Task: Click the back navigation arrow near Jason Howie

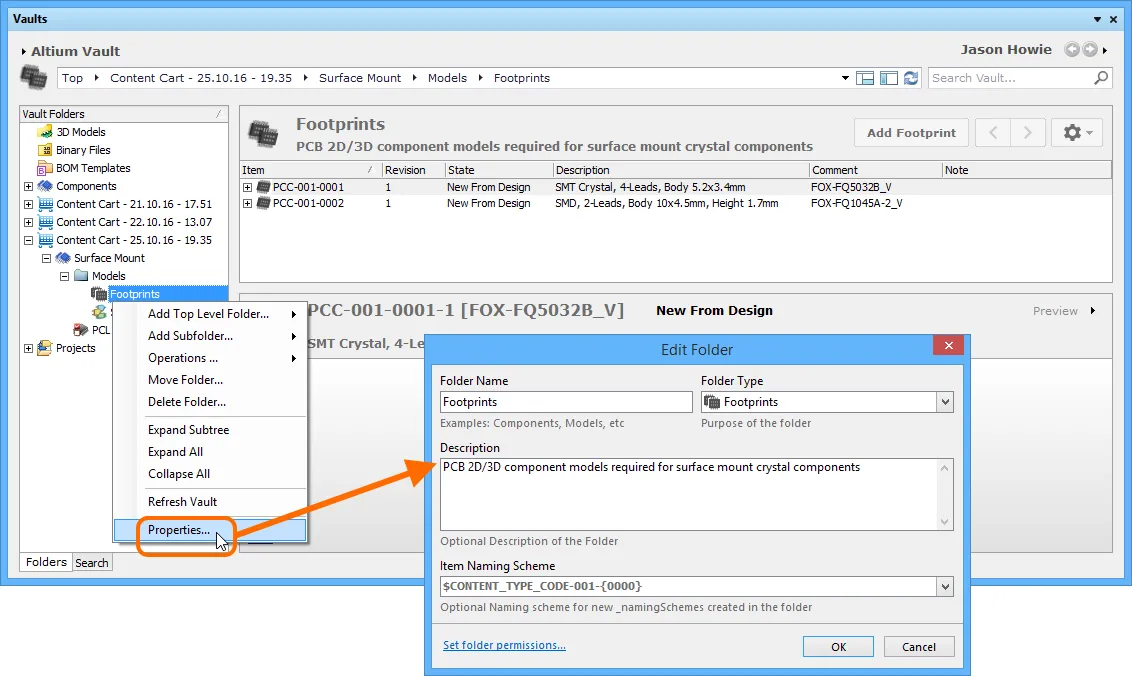Action: click(x=1072, y=50)
